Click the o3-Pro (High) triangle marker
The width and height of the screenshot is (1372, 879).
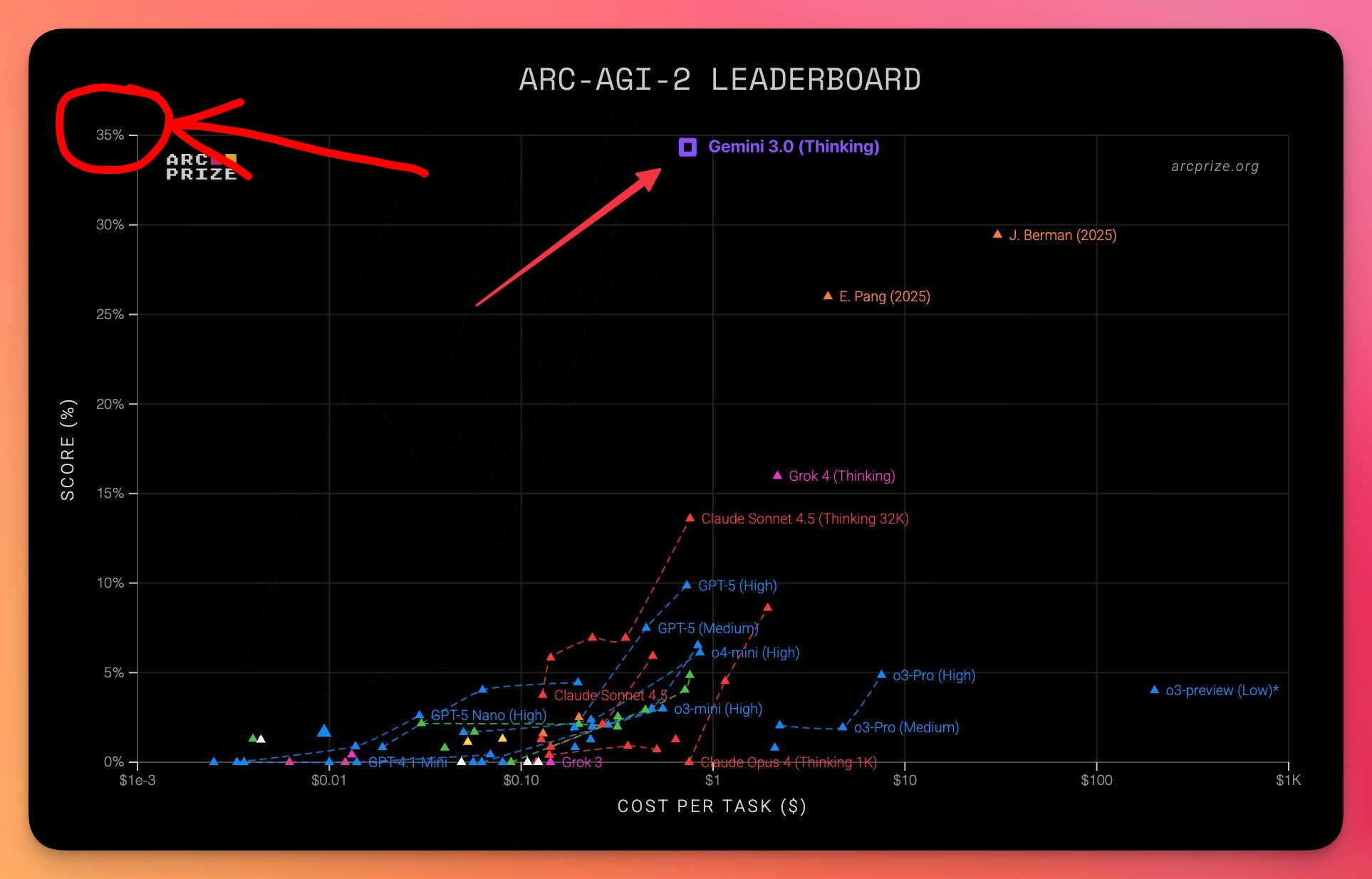pos(881,675)
